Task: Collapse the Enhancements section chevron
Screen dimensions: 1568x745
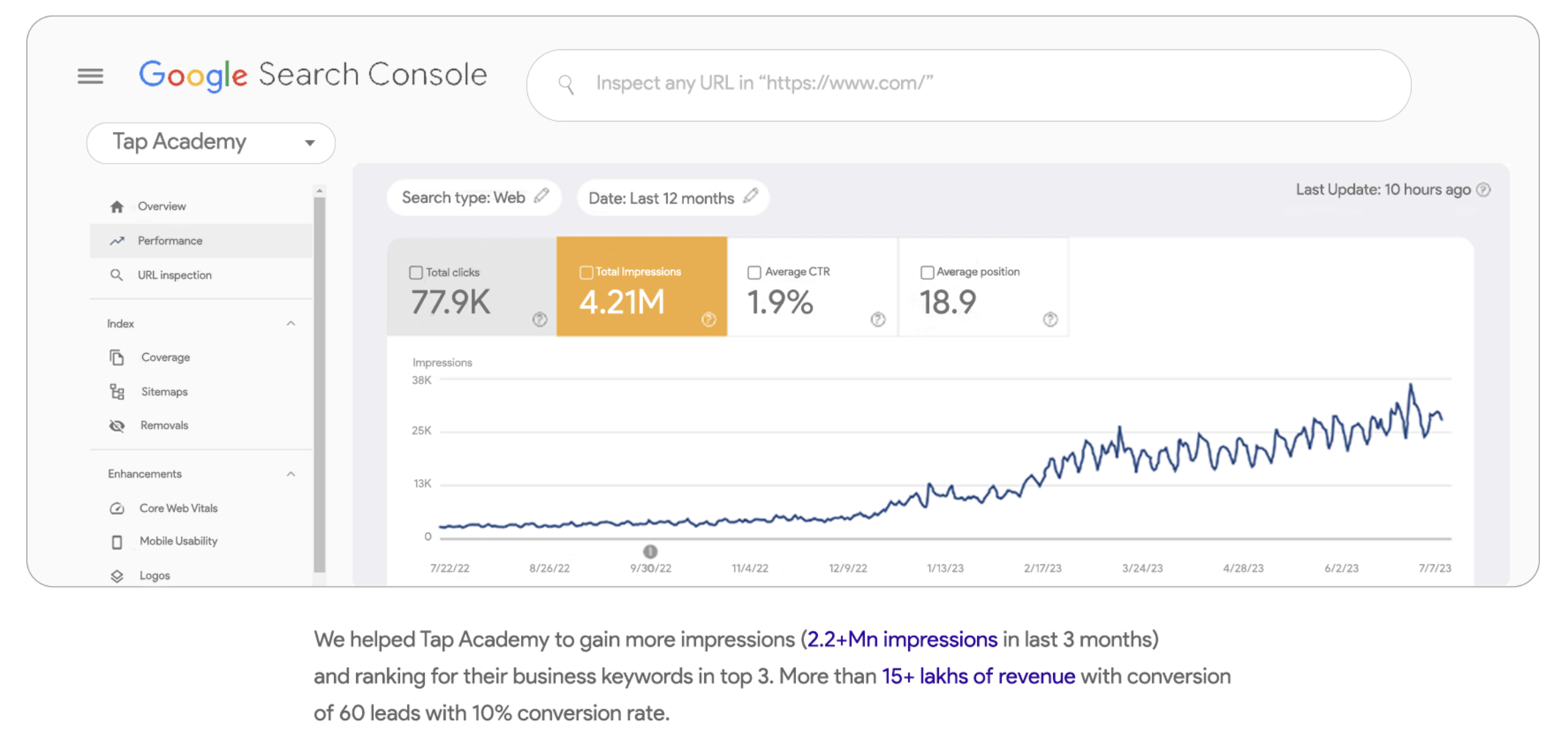Action: pyautogui.click(x=290, y=474)
